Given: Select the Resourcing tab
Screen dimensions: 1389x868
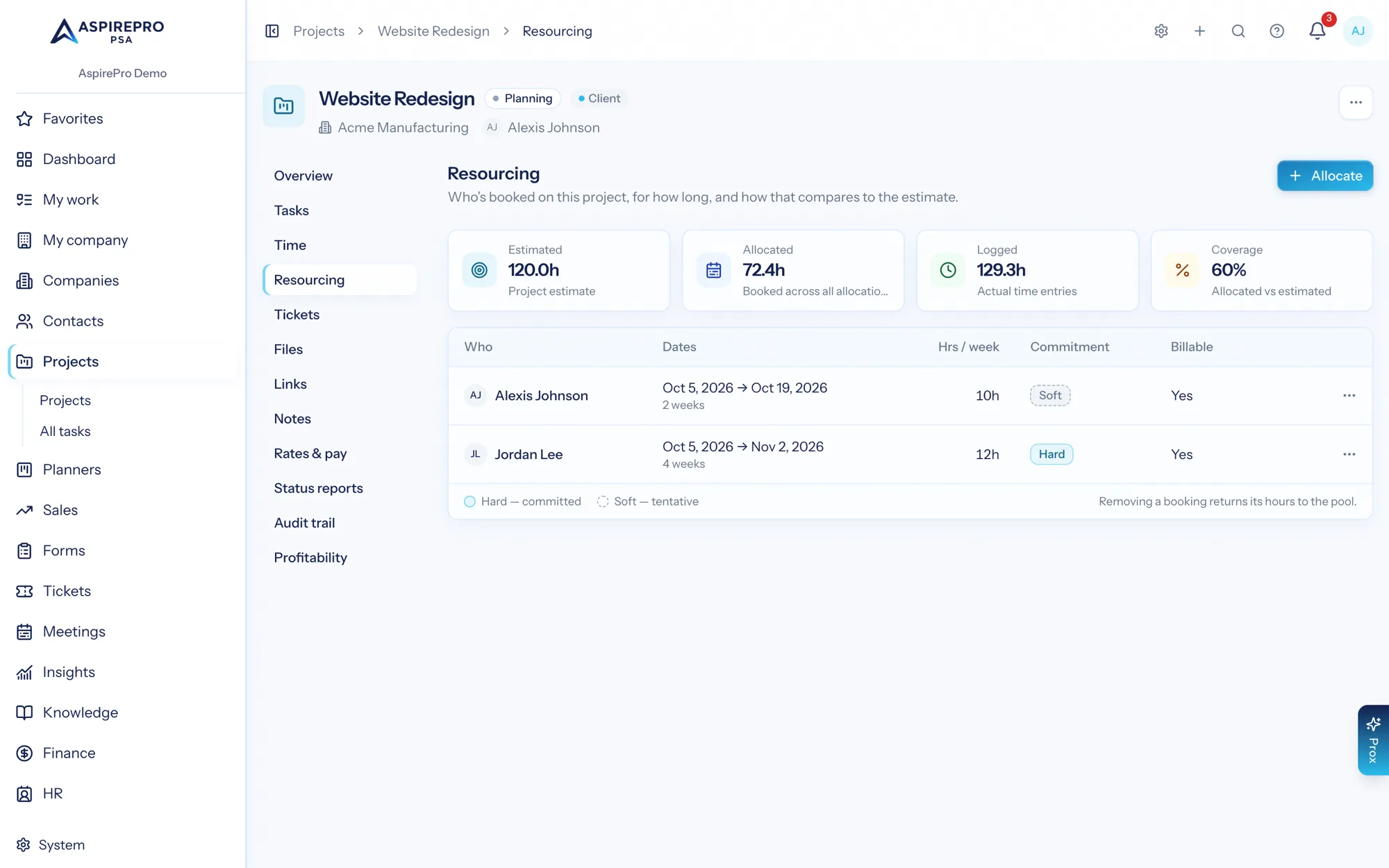Looking at the screenshot, I should coord(340,280).
